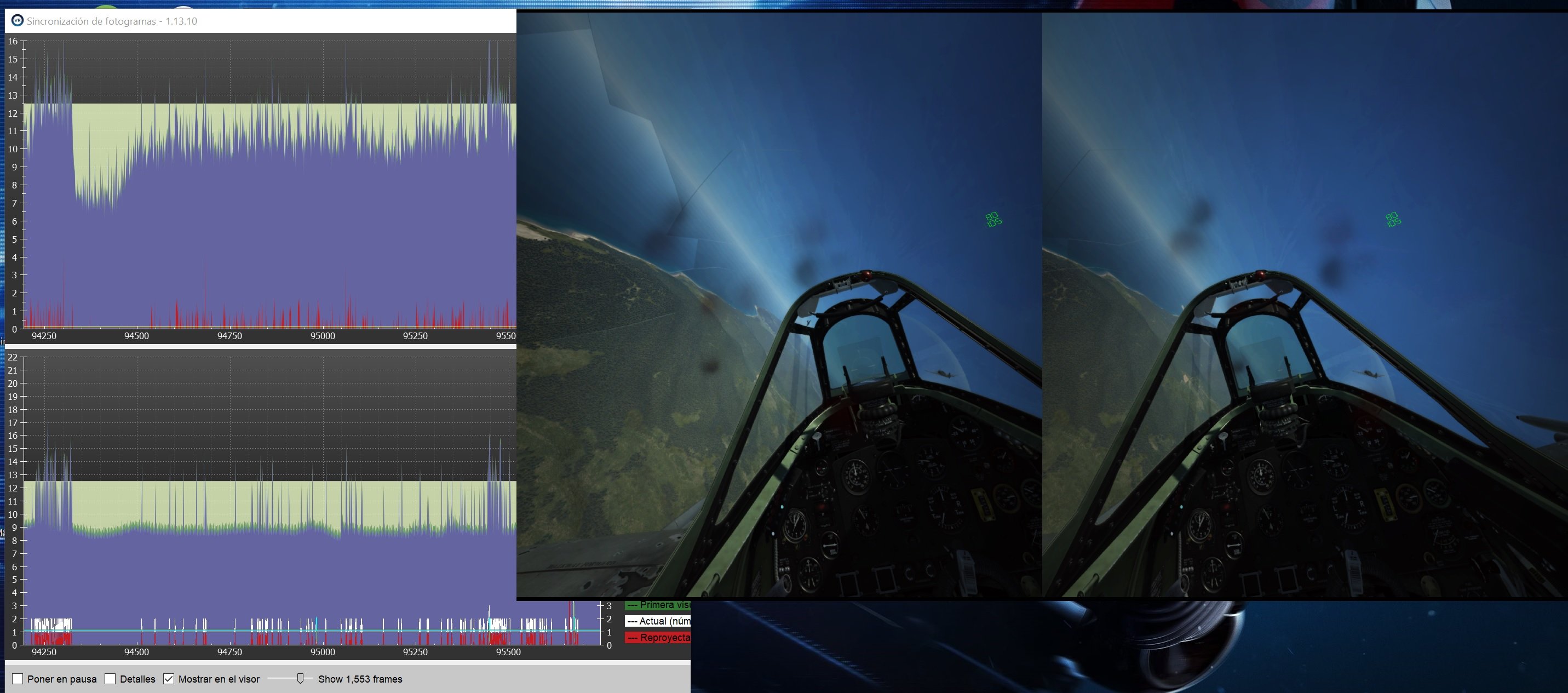Screen dimensions: 1568x693
Task: Click the frame count slider handle
Action: coord(300,678)
